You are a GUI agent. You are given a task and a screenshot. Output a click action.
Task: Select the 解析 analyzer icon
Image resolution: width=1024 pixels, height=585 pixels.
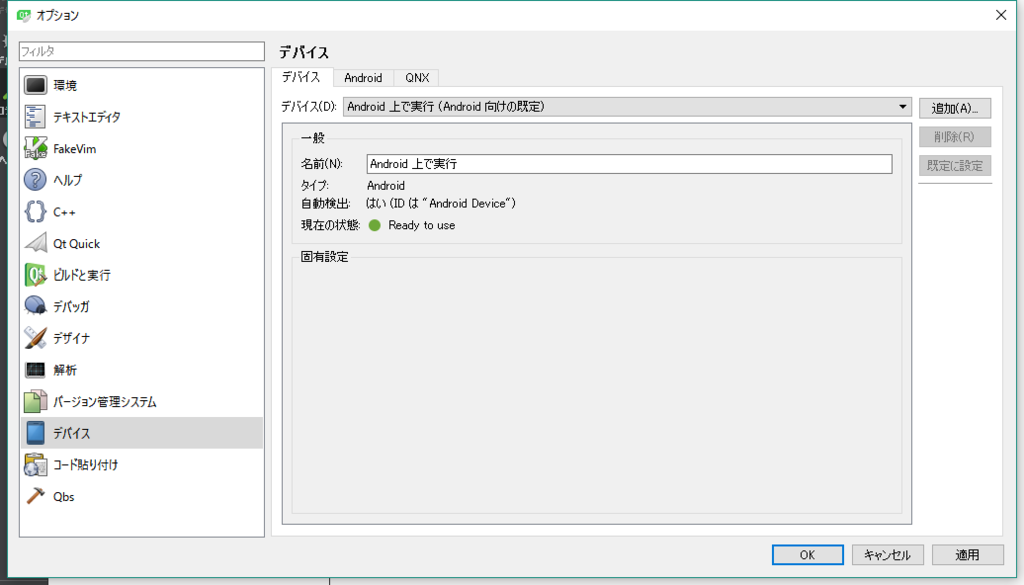click(x=35, y=370)
